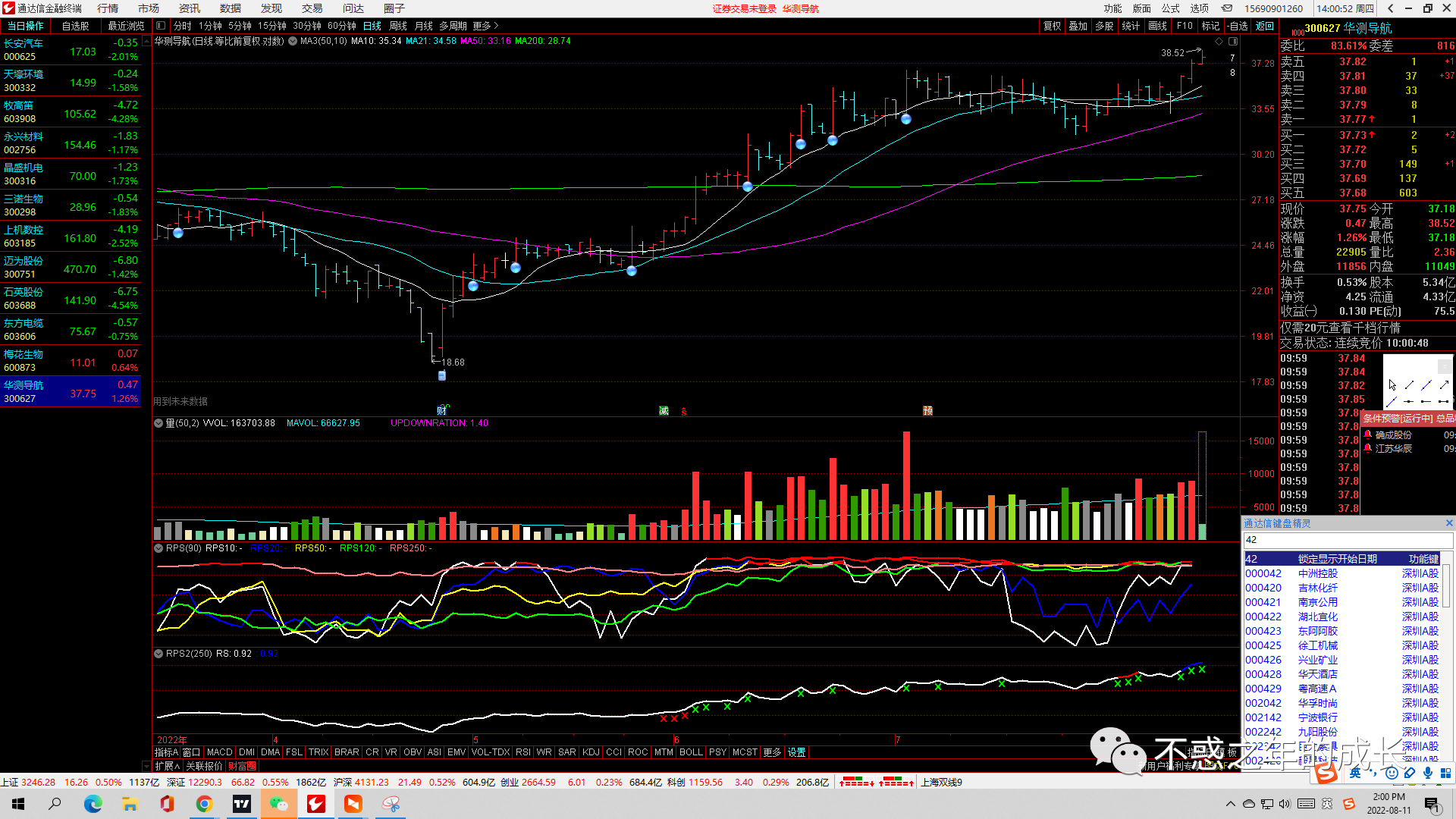Click bell icon beside 确成股份 alert
The image size is (1456, 819).
(1368, 435)
